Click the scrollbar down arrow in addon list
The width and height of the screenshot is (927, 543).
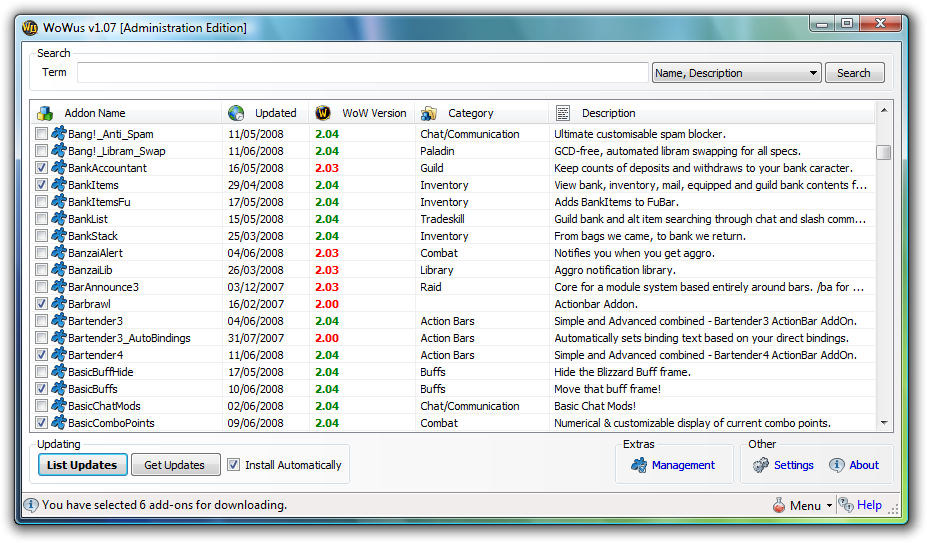point(884,423)
